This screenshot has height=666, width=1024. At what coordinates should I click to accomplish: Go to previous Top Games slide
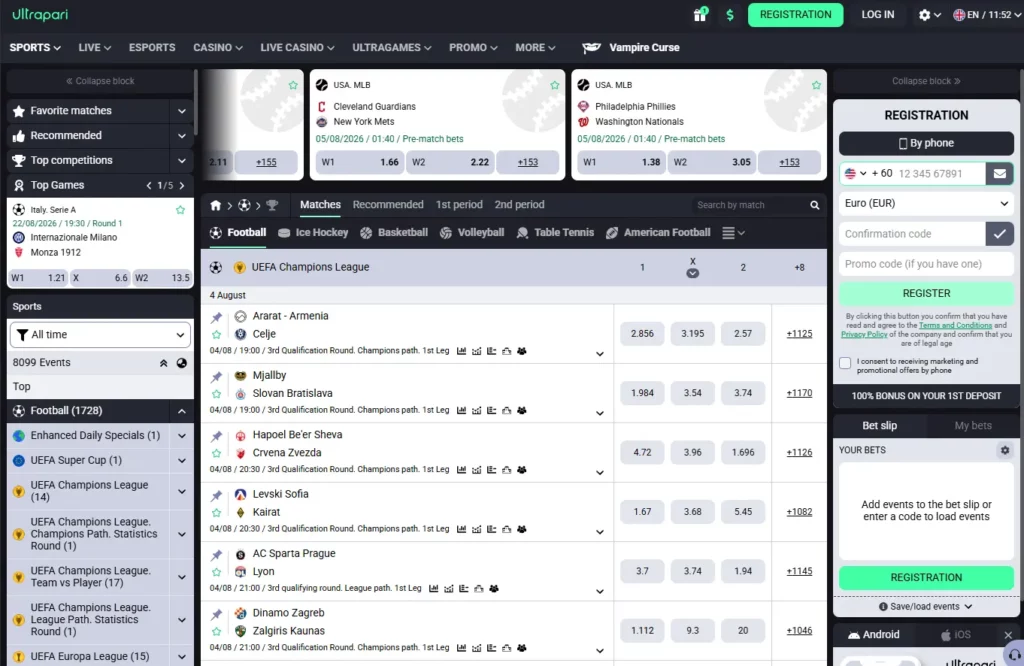(149, 185)
